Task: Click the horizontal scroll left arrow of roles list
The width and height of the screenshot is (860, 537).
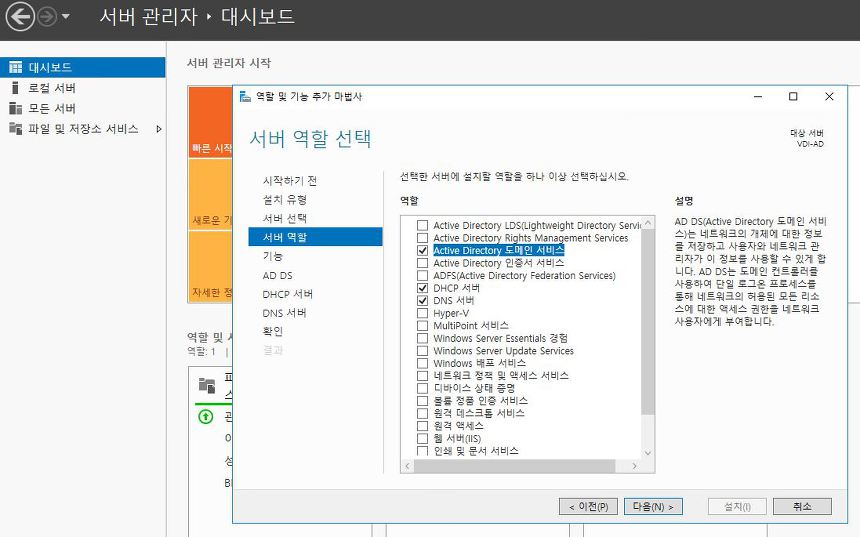Action: (408, 466)
